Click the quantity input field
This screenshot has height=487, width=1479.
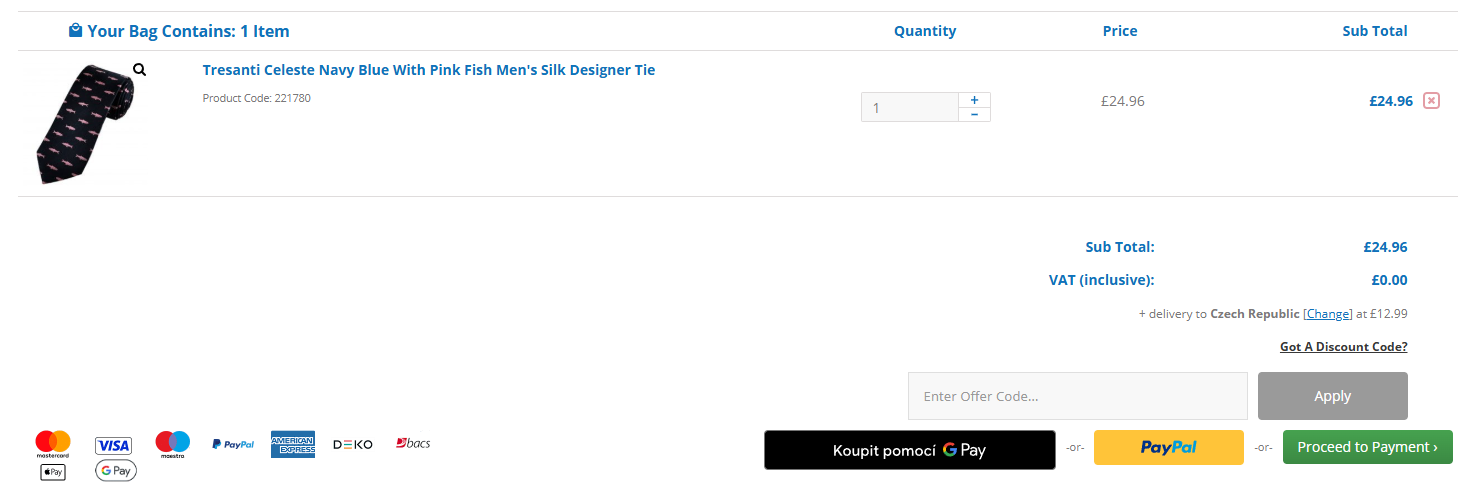[909, 107]
